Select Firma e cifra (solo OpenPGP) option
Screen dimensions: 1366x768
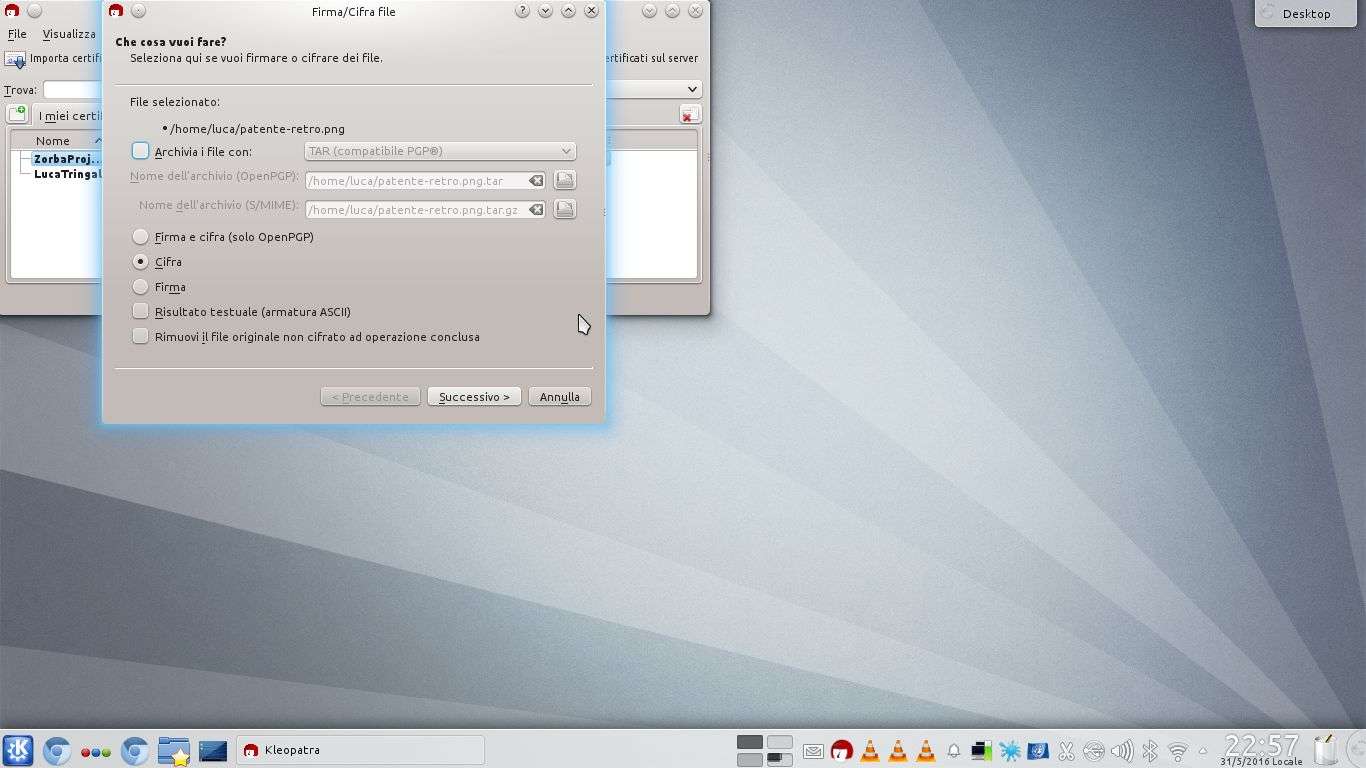[141, 237]
